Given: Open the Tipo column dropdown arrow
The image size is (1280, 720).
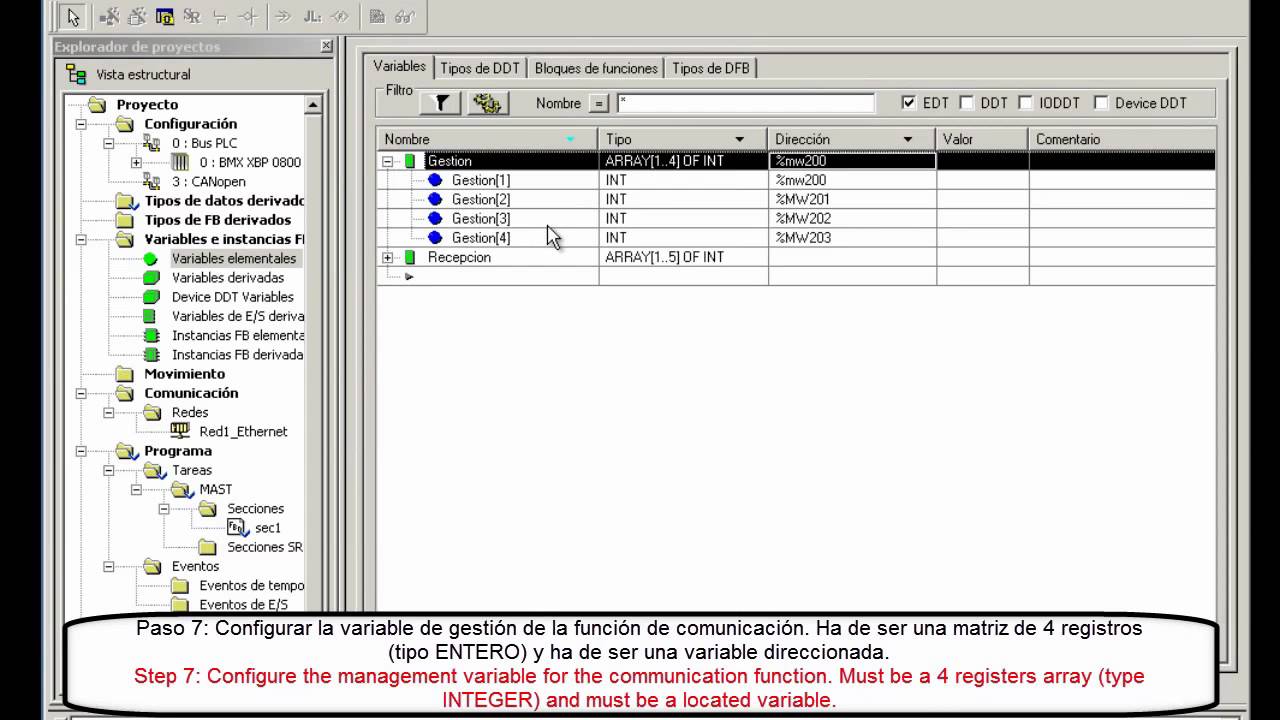Looking at the screenshot, I should tap(740, 140).
